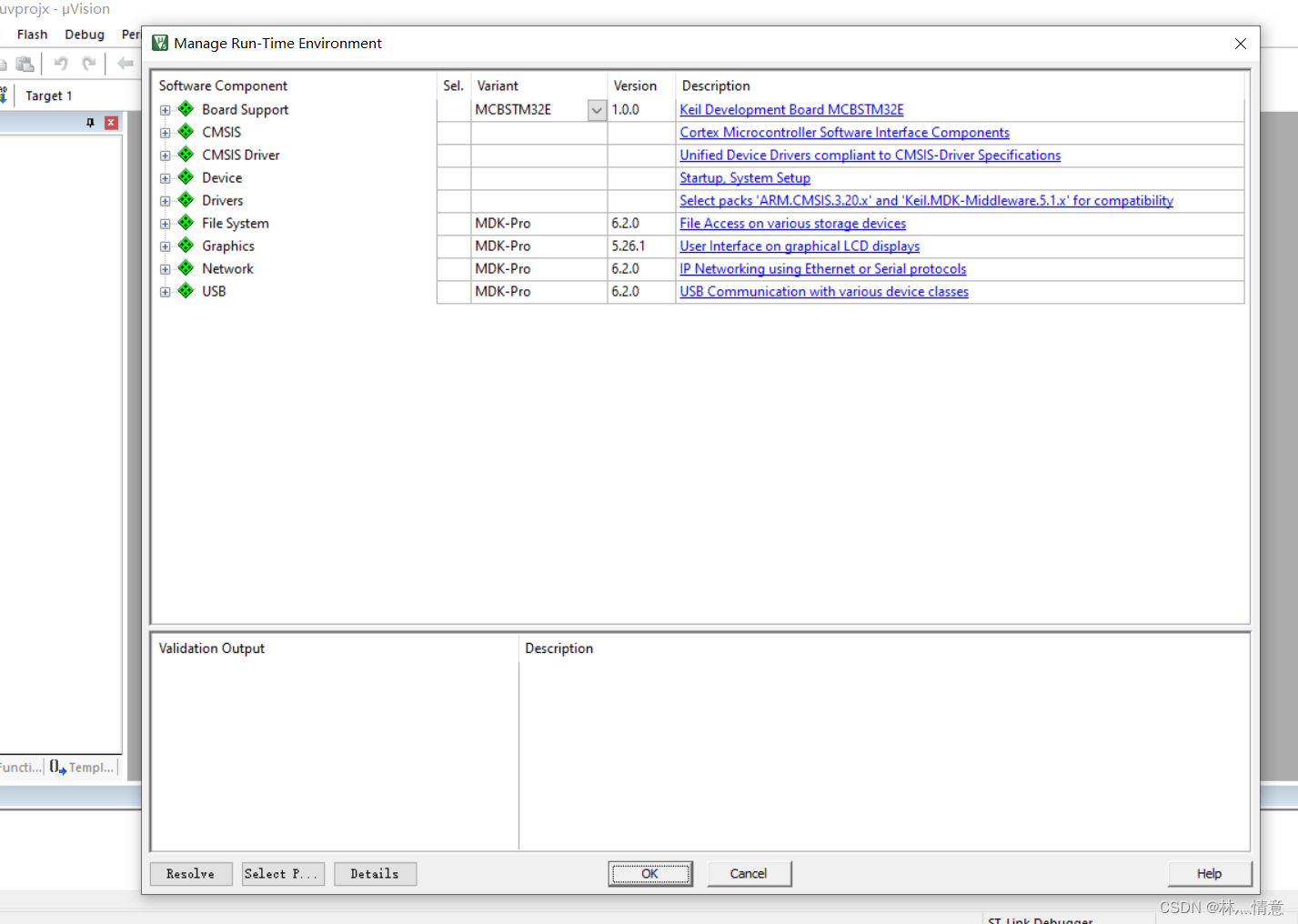Close the Manage Run-Time Environment dialog

pos(1240,44)
